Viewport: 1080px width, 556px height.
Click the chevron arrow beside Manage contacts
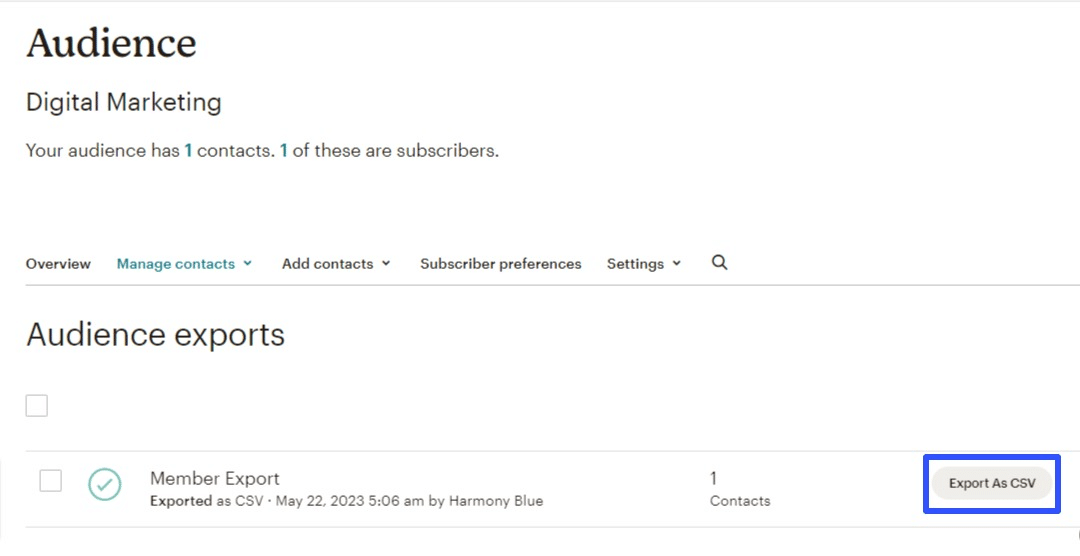pyautogui.click(x=248, y=263)
